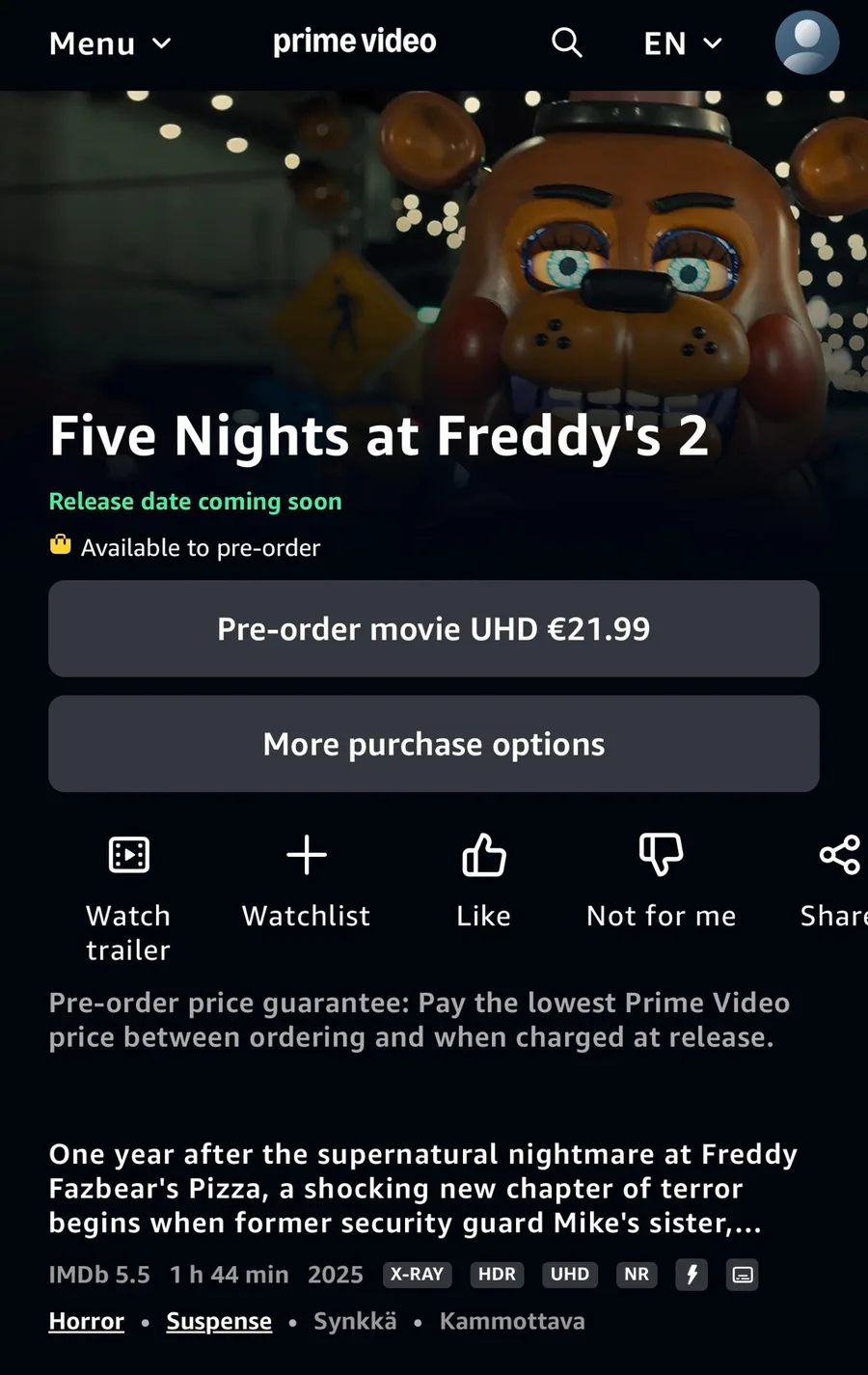The height and width of the screenshot is (1375, 868).
Task: Click the X-RAY badge
Action: [417, 1275]
